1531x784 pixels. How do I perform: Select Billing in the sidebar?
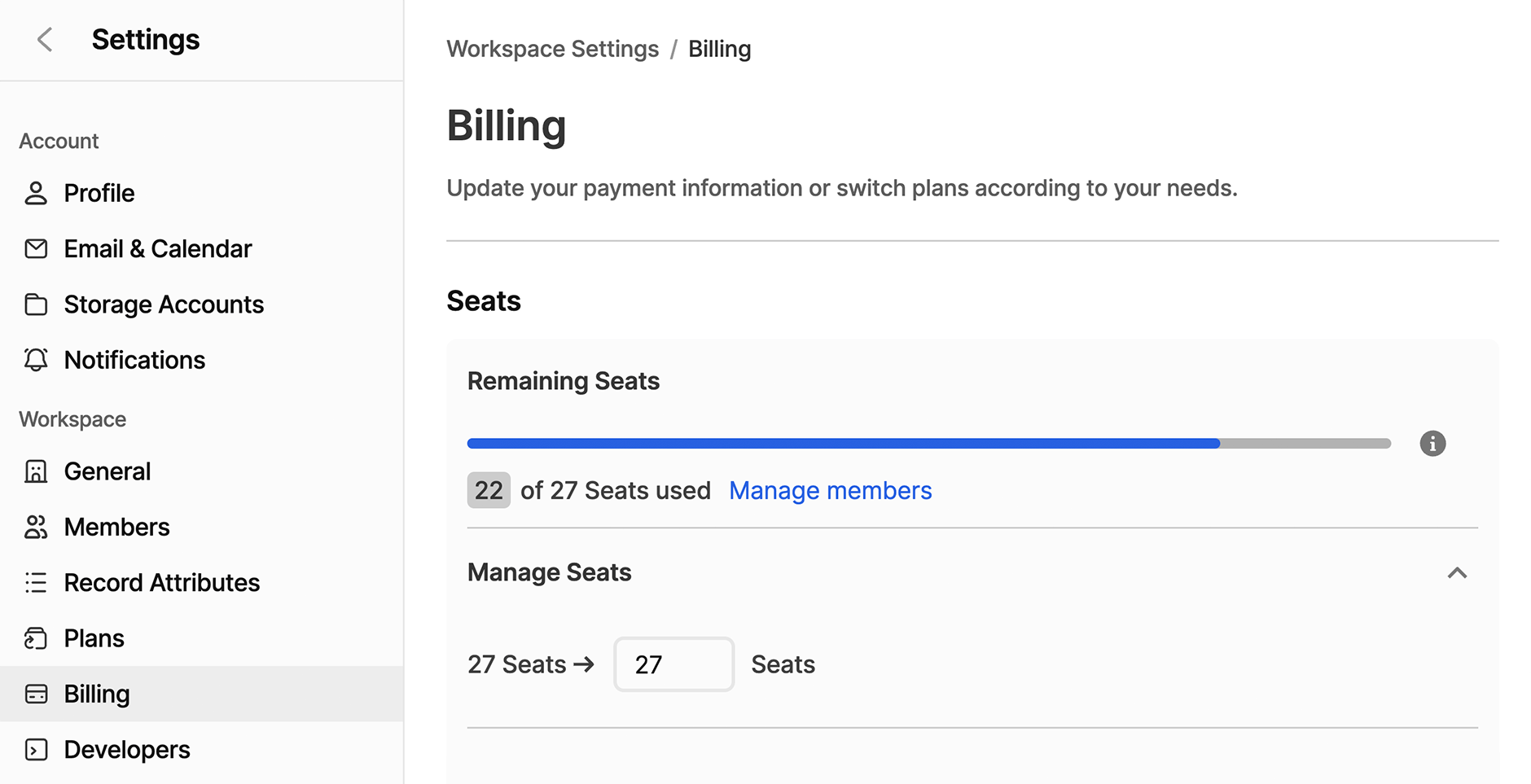tap(202, 694)
